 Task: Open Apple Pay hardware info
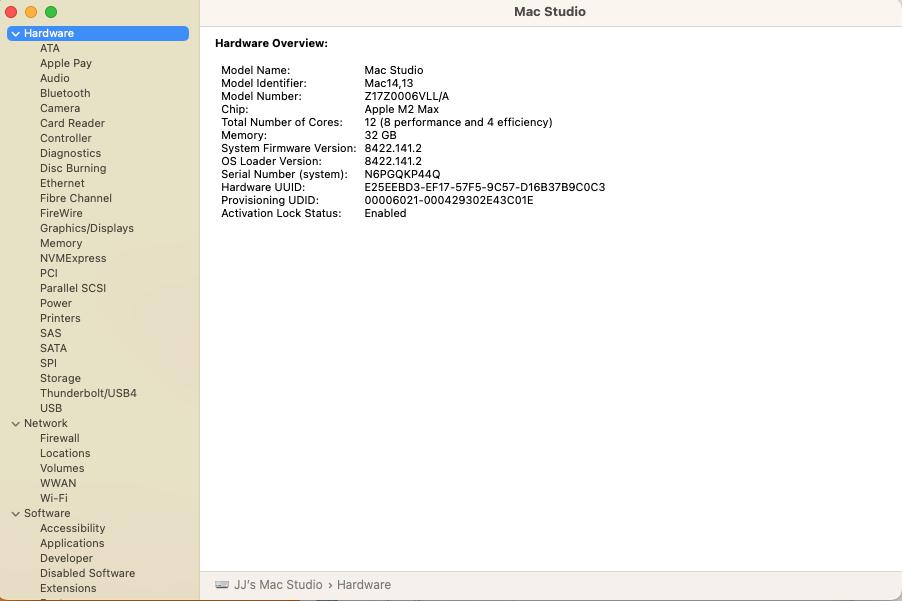click(66, 63)
